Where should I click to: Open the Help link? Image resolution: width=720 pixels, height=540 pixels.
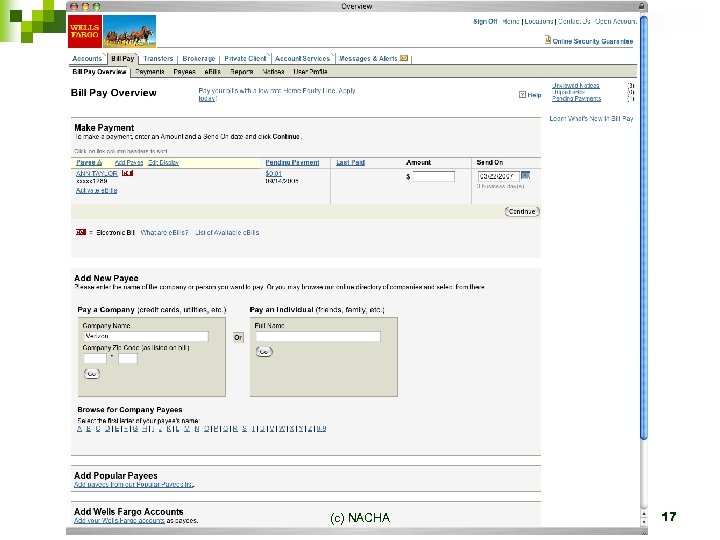pos(534,95)
